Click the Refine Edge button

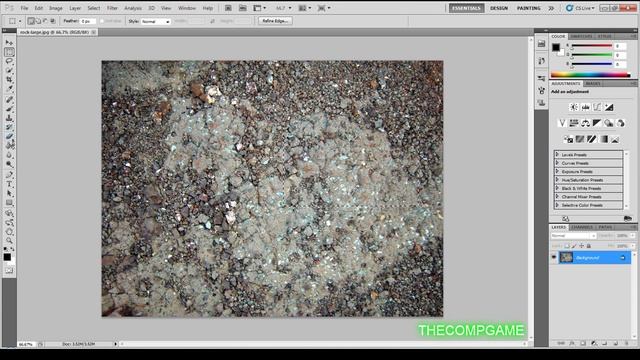tap(275, 21)
